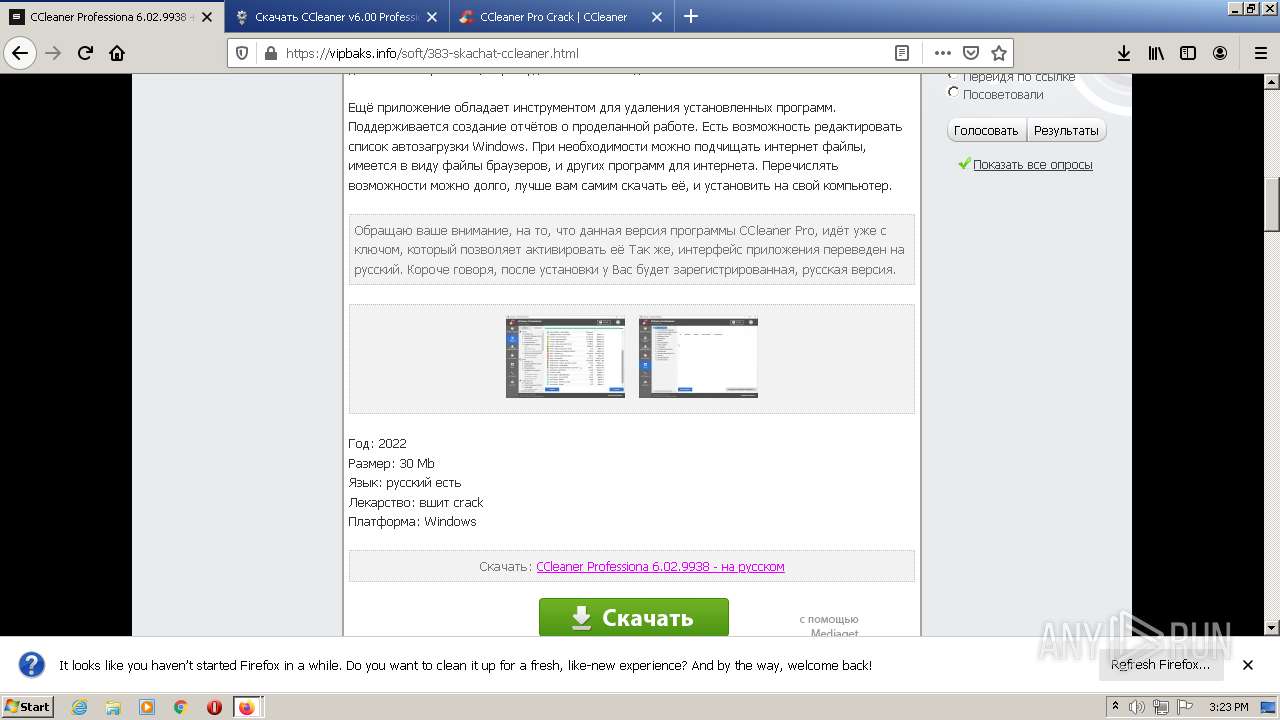Switch to the CCleaner Professiona 6.02.9938 tab
Screen dimensions: 1280x720
[112, 17]
